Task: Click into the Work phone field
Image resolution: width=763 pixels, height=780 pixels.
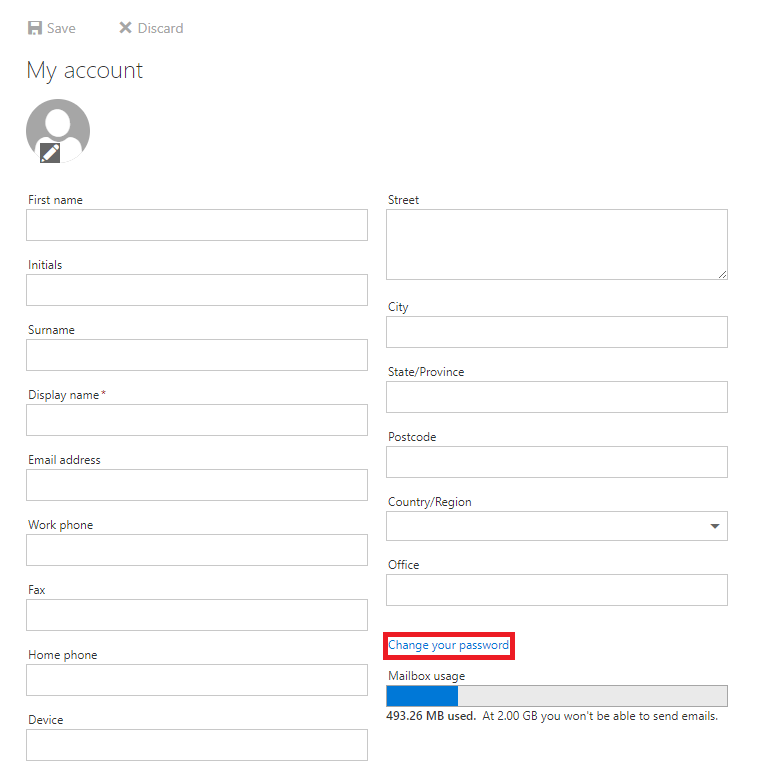Action: (197, 550)
